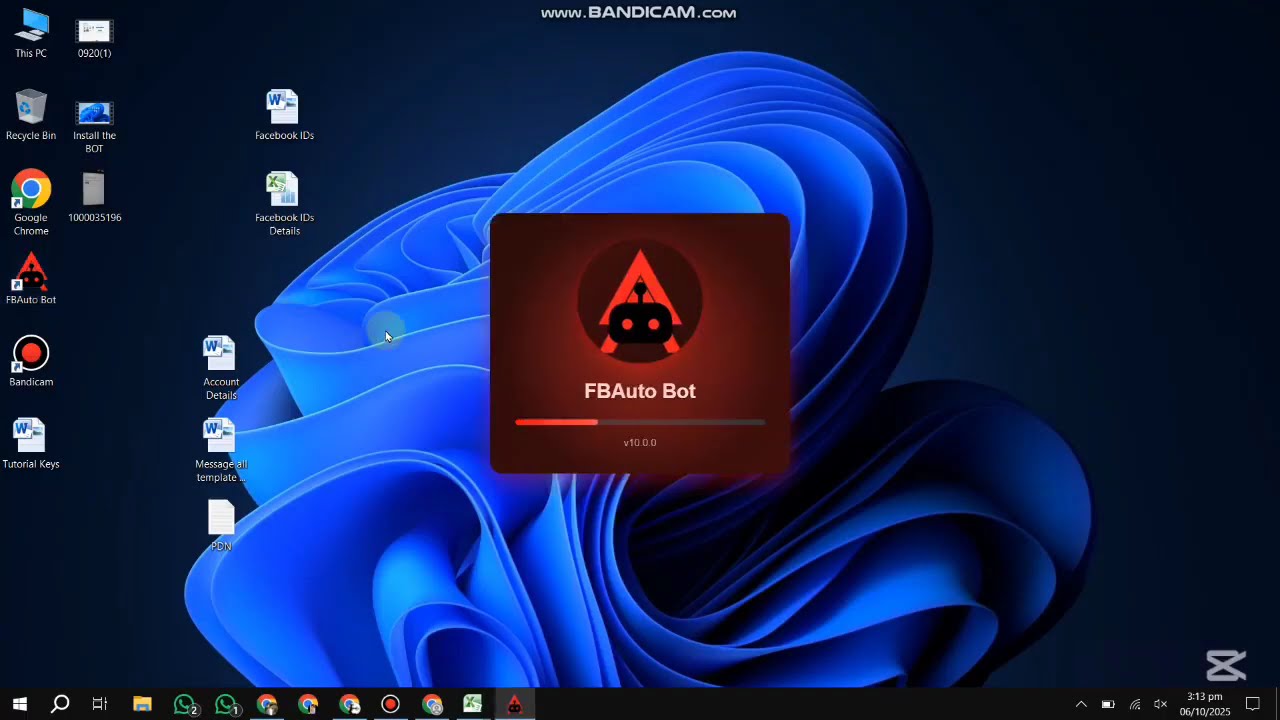
Task: Open the network Wi-Fi tray icon
Action: (x=1135, y=704)
